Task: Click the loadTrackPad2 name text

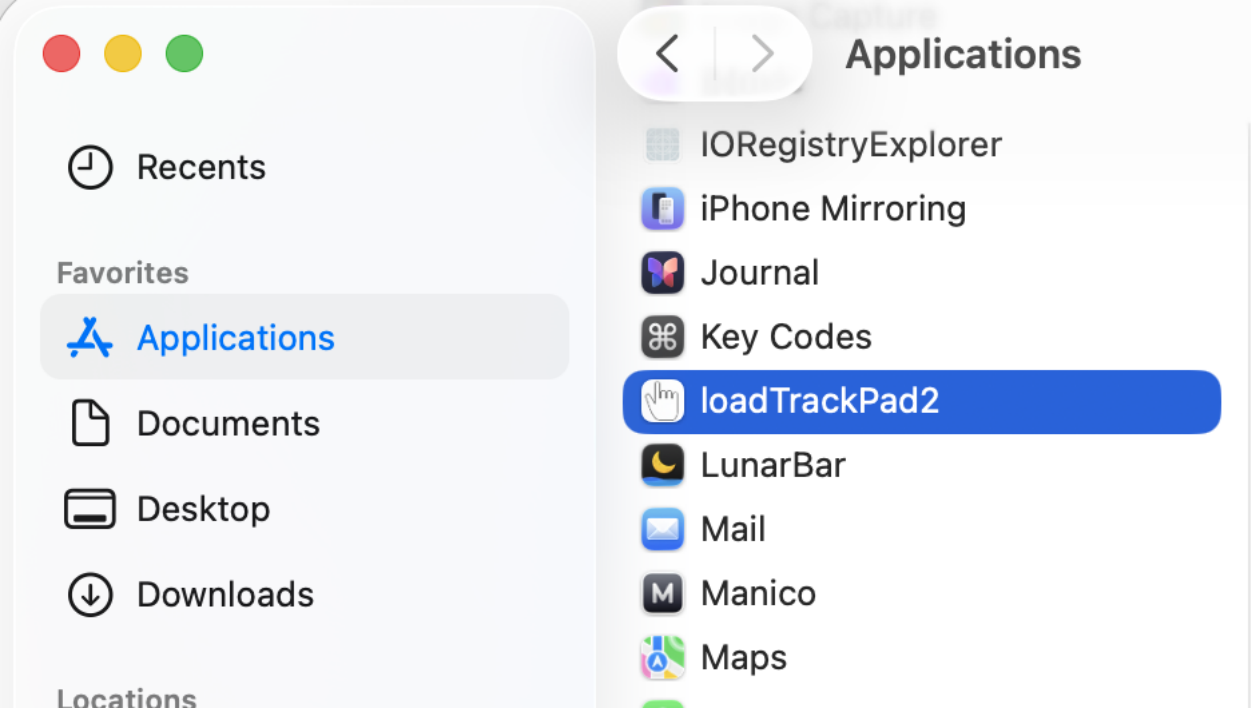Action: (820, 401)
